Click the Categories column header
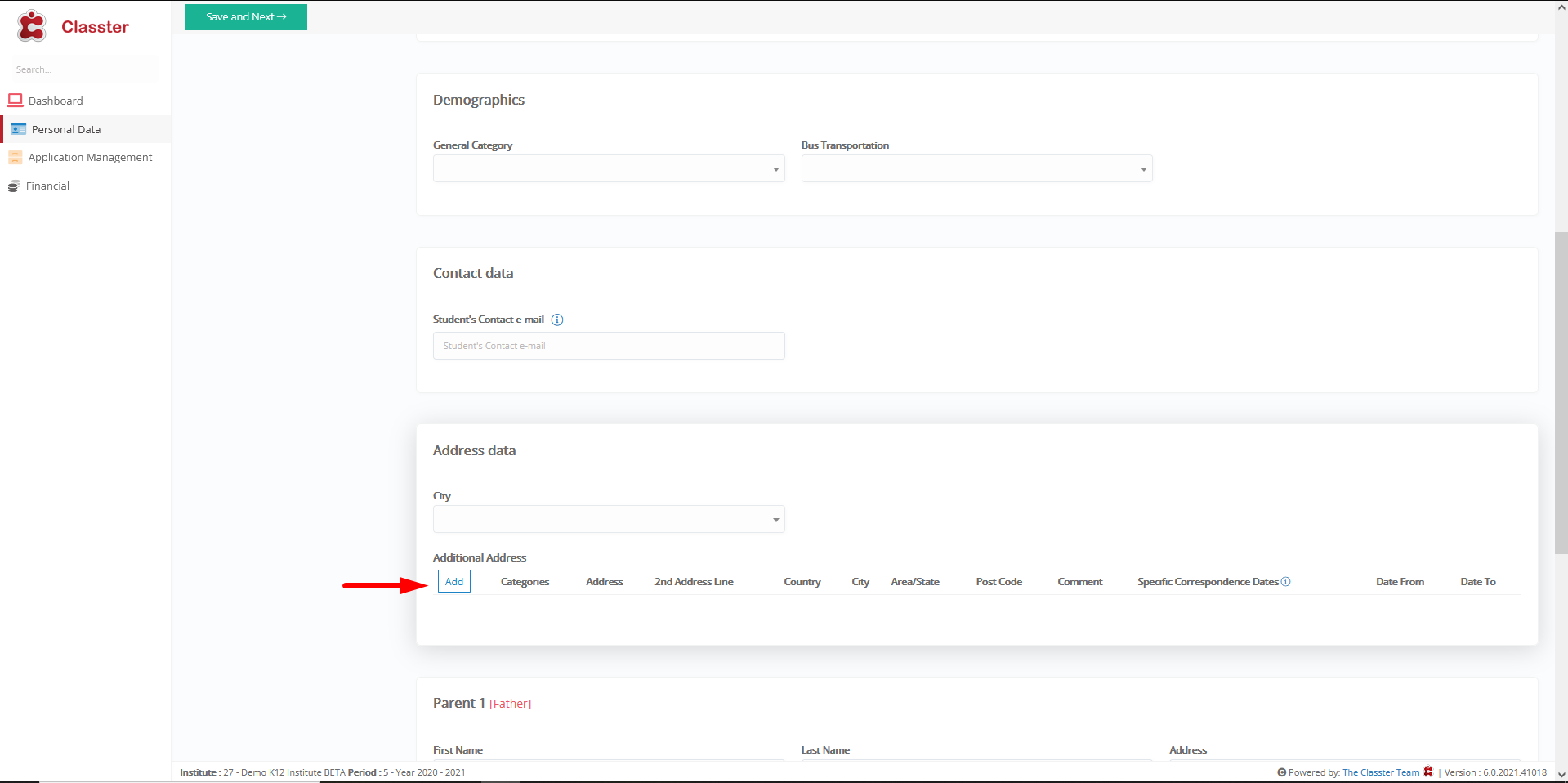Viewport: 1568px width, 783px height. 525,582
